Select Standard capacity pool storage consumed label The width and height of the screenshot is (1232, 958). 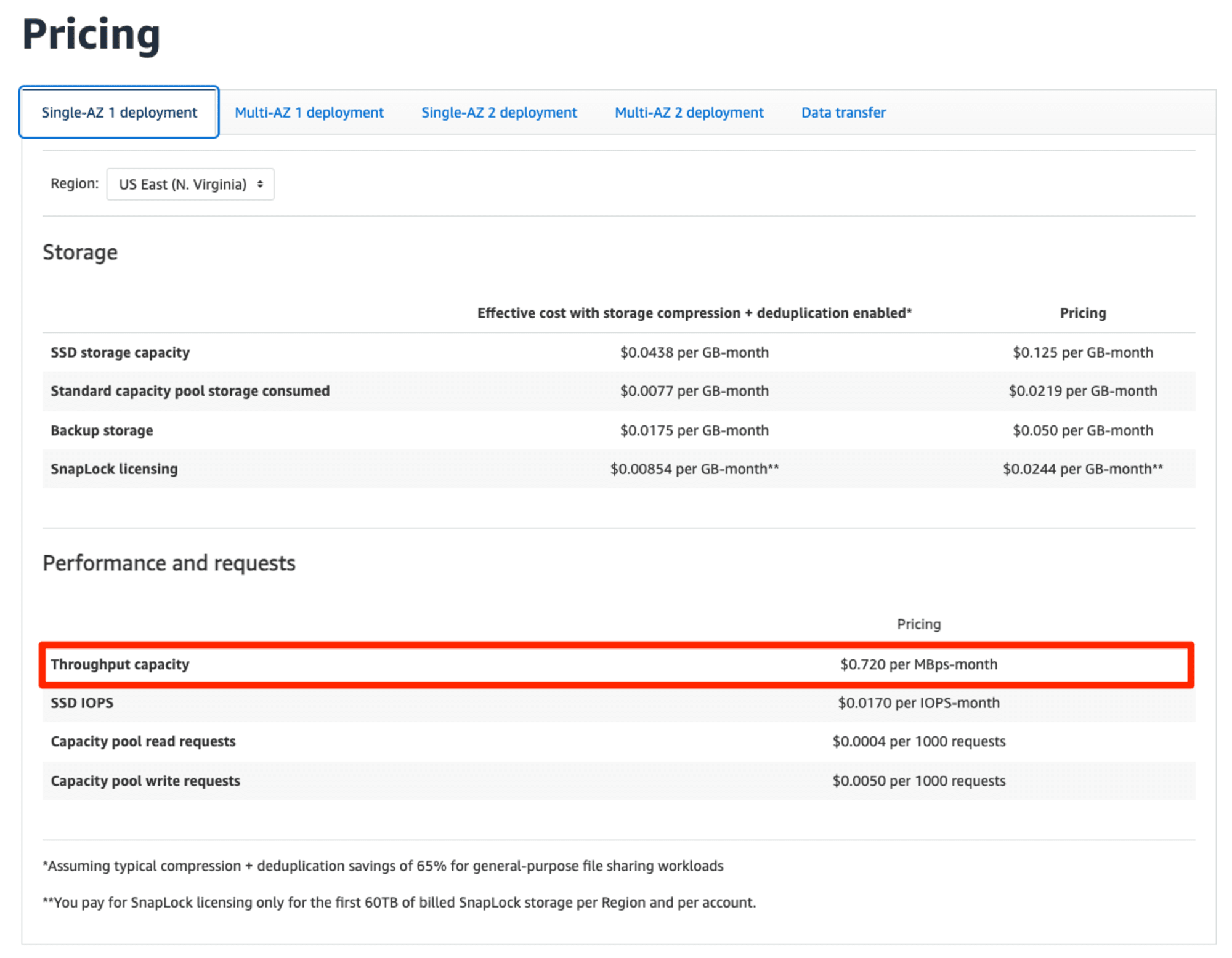tap(190, 392)
